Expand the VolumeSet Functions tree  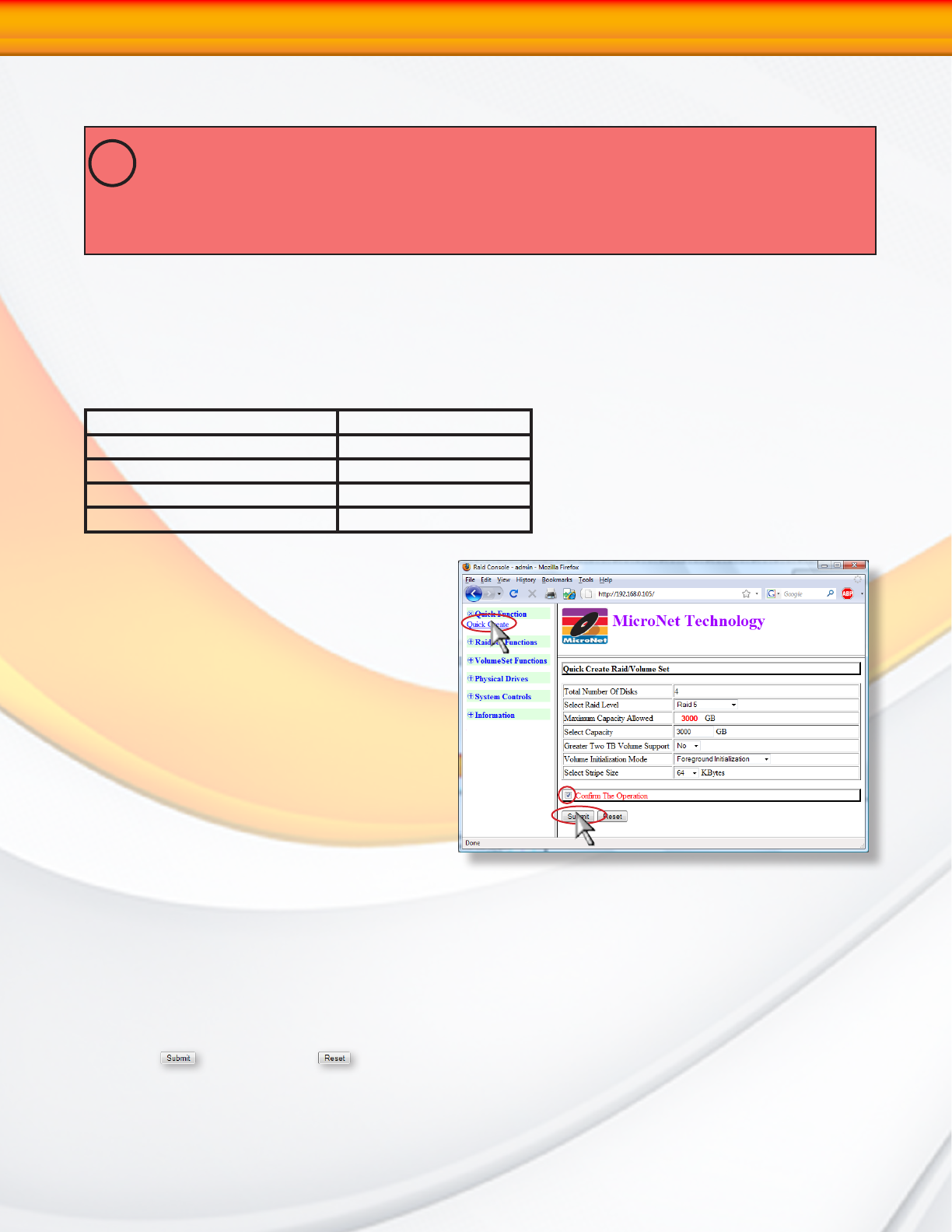[x=470, y=660]
